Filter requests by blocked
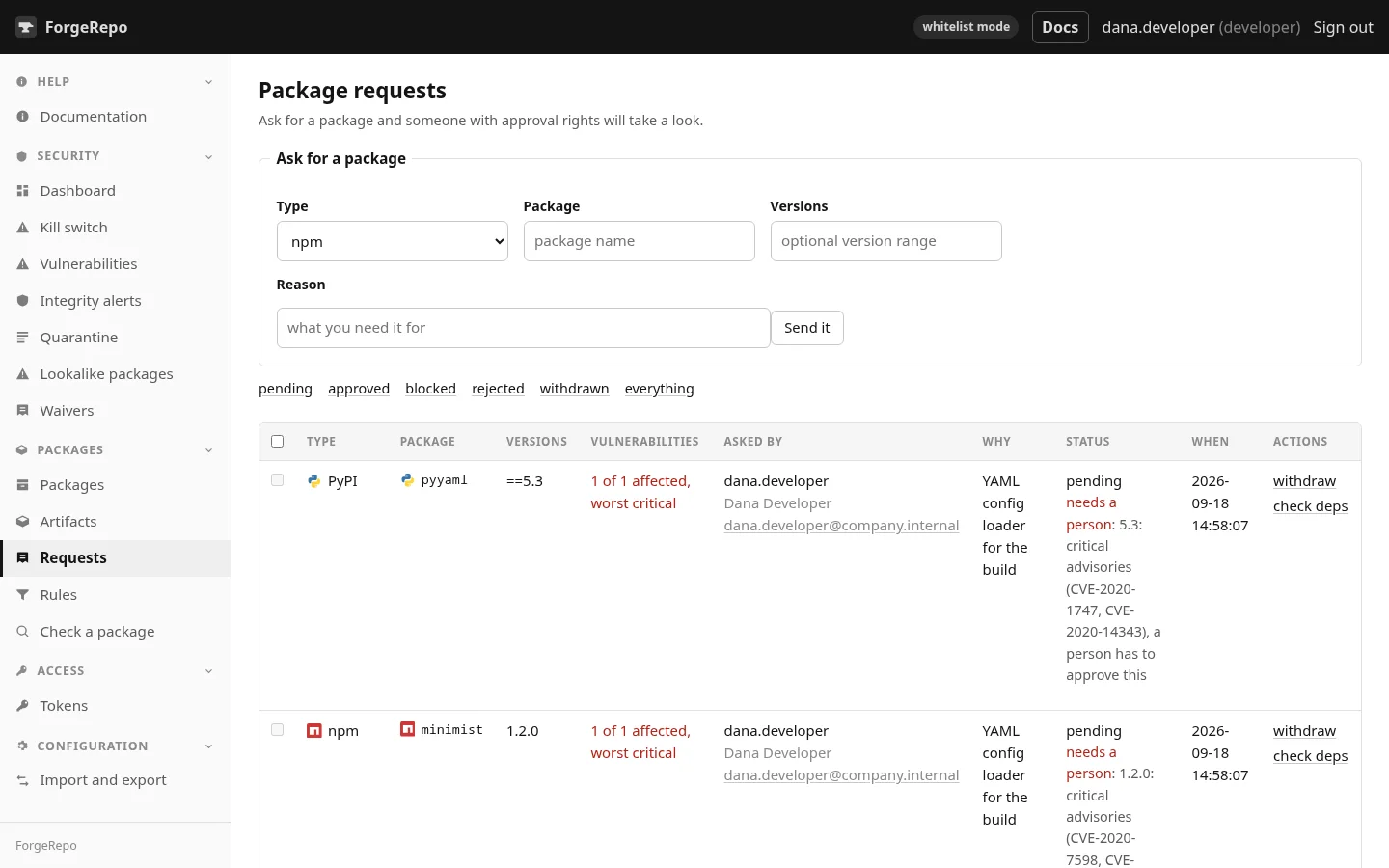The image size is (1389, 868). 430,389
